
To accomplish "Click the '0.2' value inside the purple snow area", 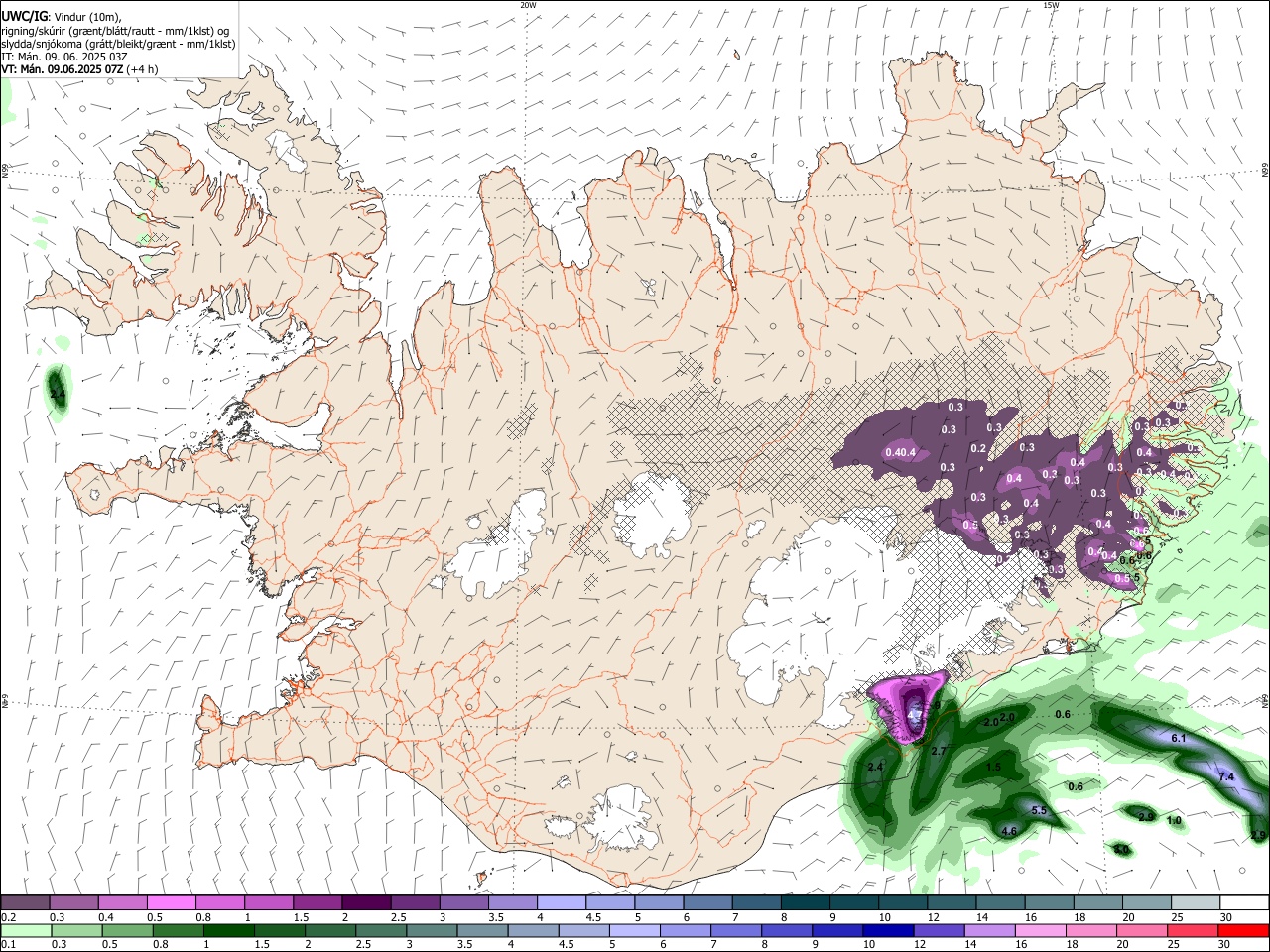I will (978, 449).
